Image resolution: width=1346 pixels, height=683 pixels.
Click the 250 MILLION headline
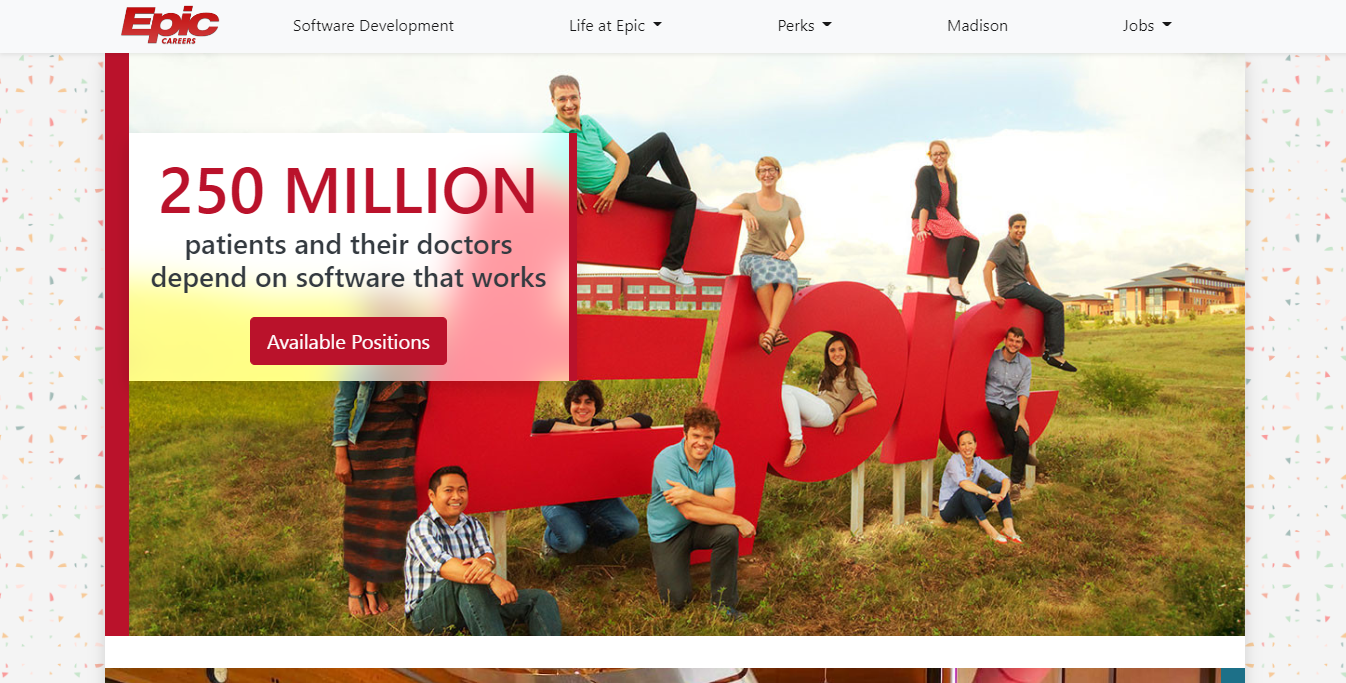(348, 191)
